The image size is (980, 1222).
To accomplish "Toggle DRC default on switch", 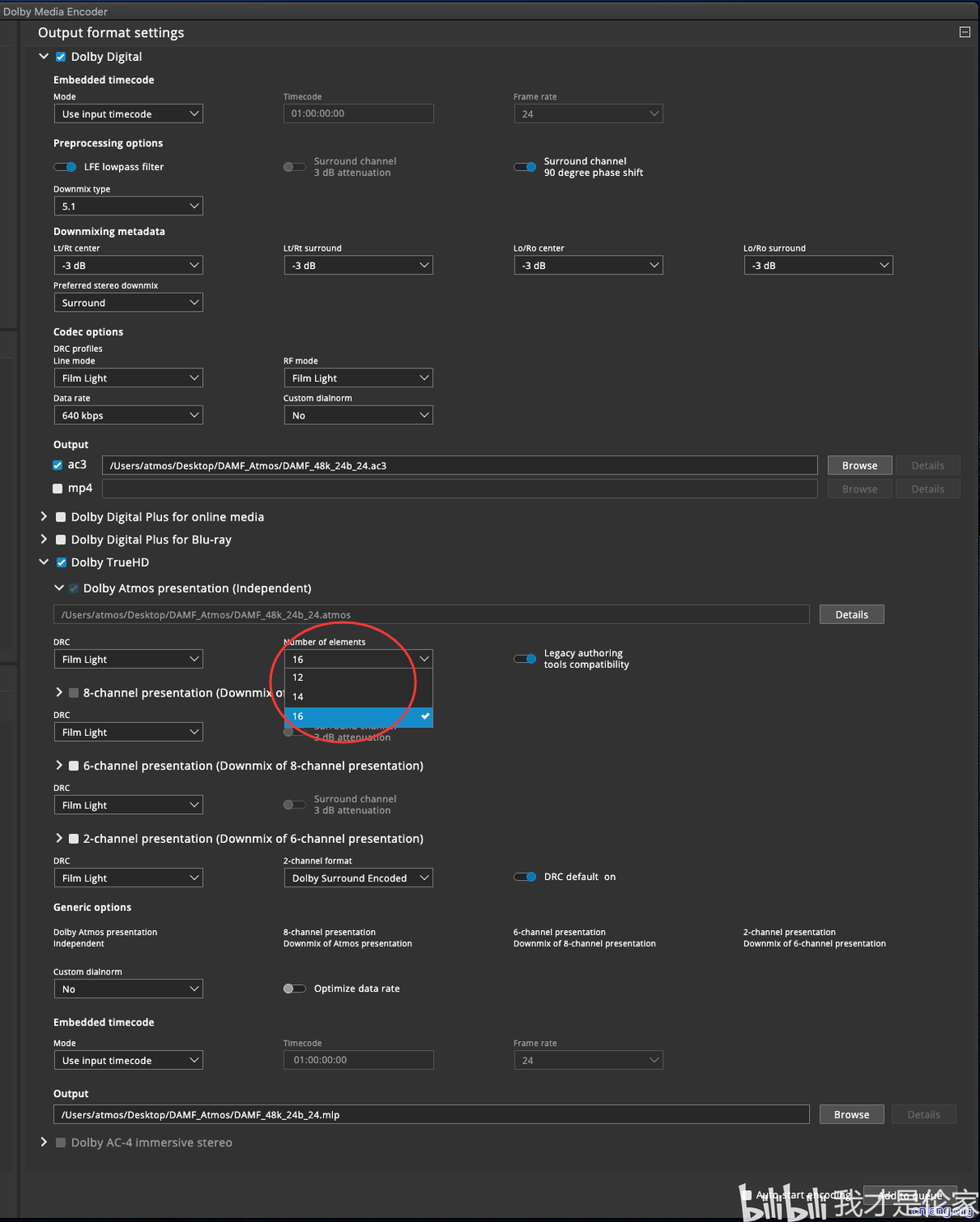I will [525, 877].
